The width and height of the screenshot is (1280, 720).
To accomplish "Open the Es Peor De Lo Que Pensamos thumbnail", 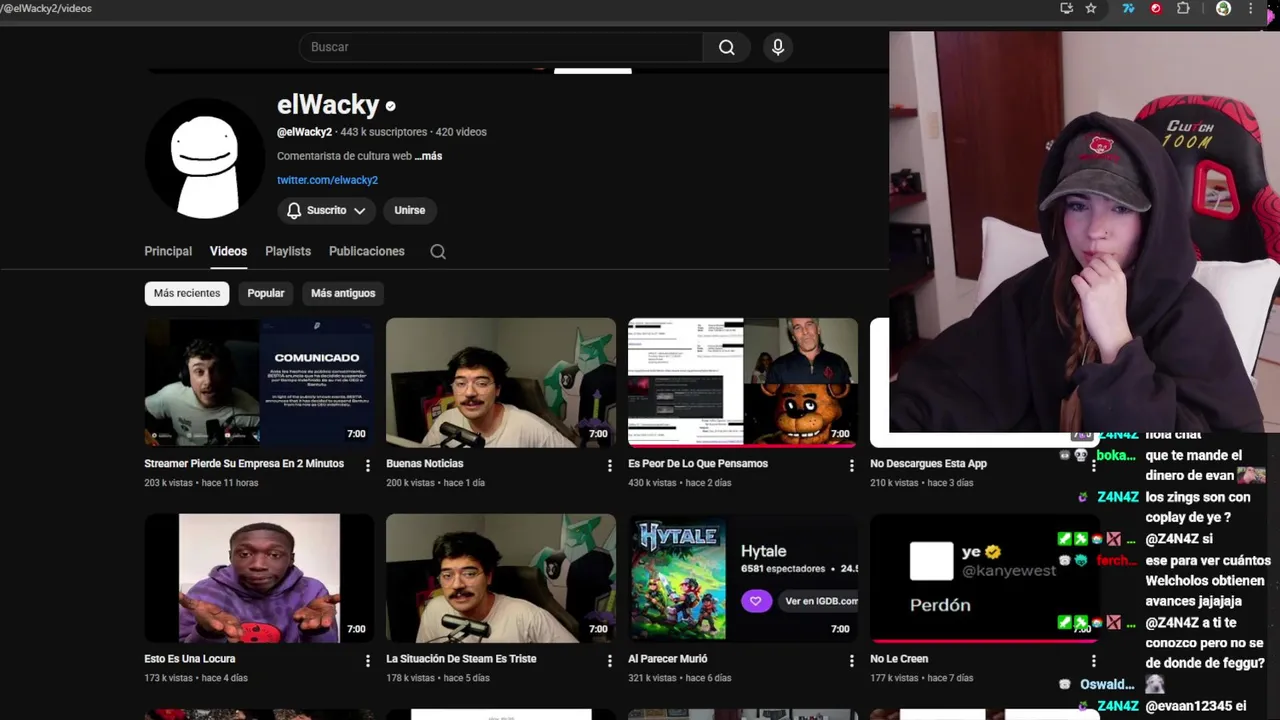I will (x=743, y=382).
